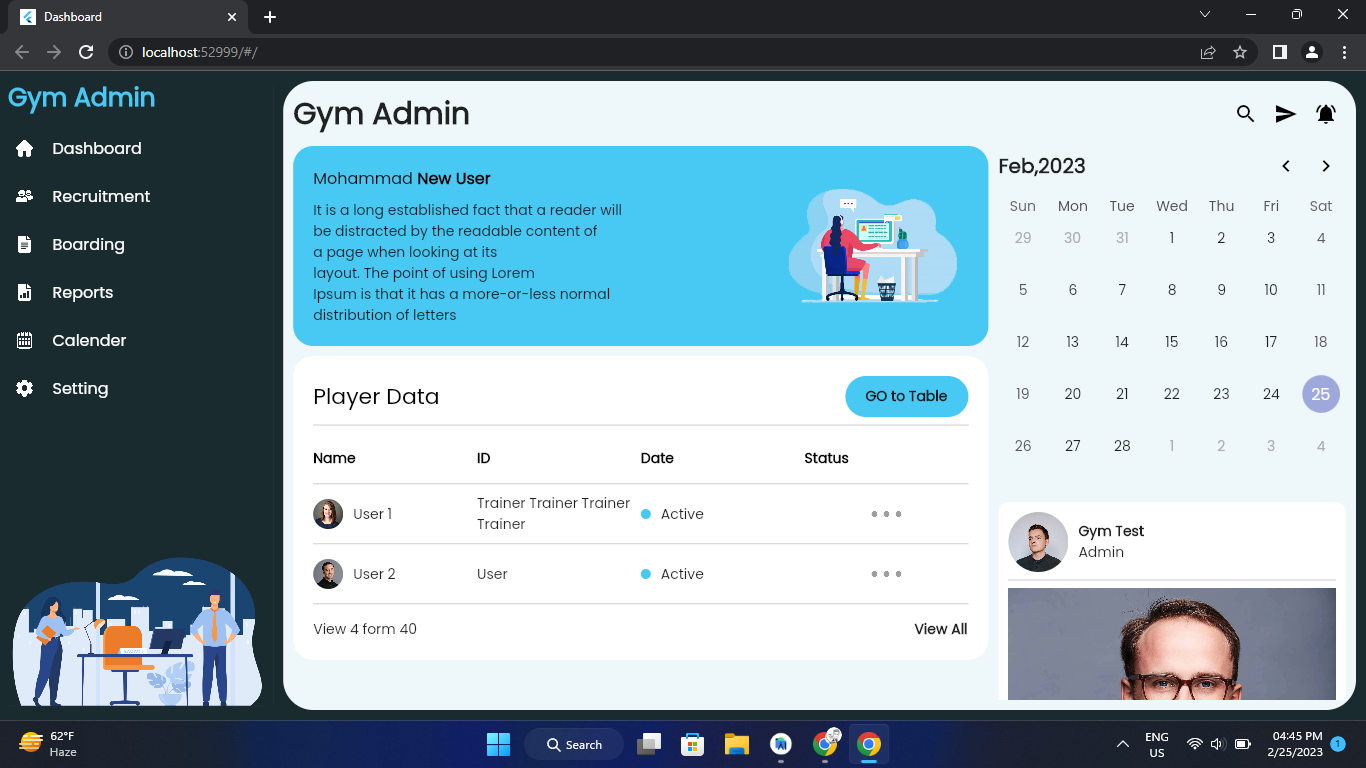Open the notifications bell
This screenshot has width=1366, height=768.
click(x=1325, y=114)
